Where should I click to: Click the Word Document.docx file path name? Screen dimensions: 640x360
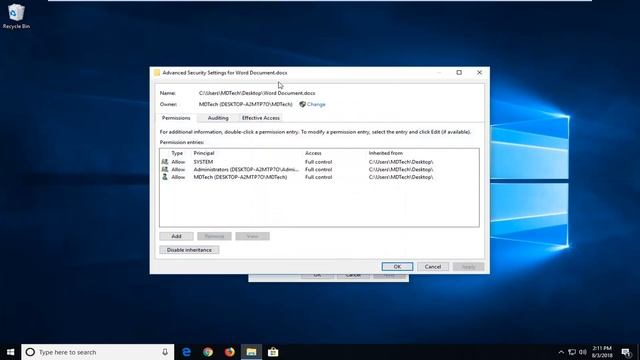[257, 93]
